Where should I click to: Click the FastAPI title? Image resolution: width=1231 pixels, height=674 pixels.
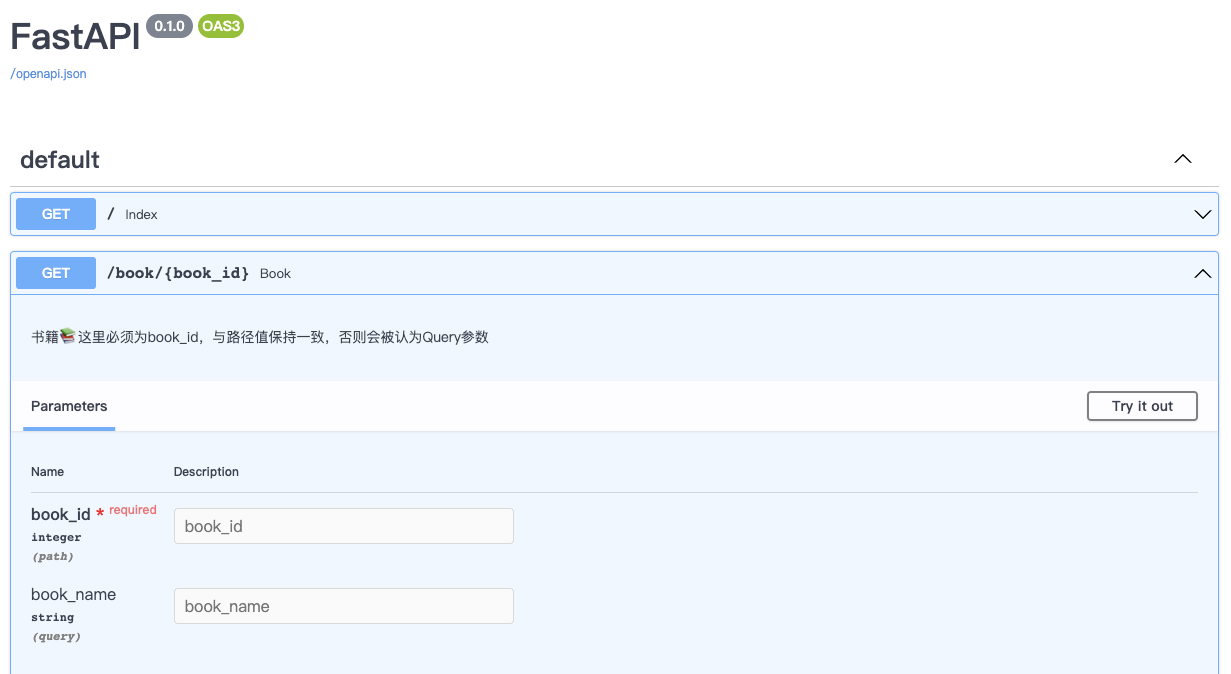coord(75,37)
